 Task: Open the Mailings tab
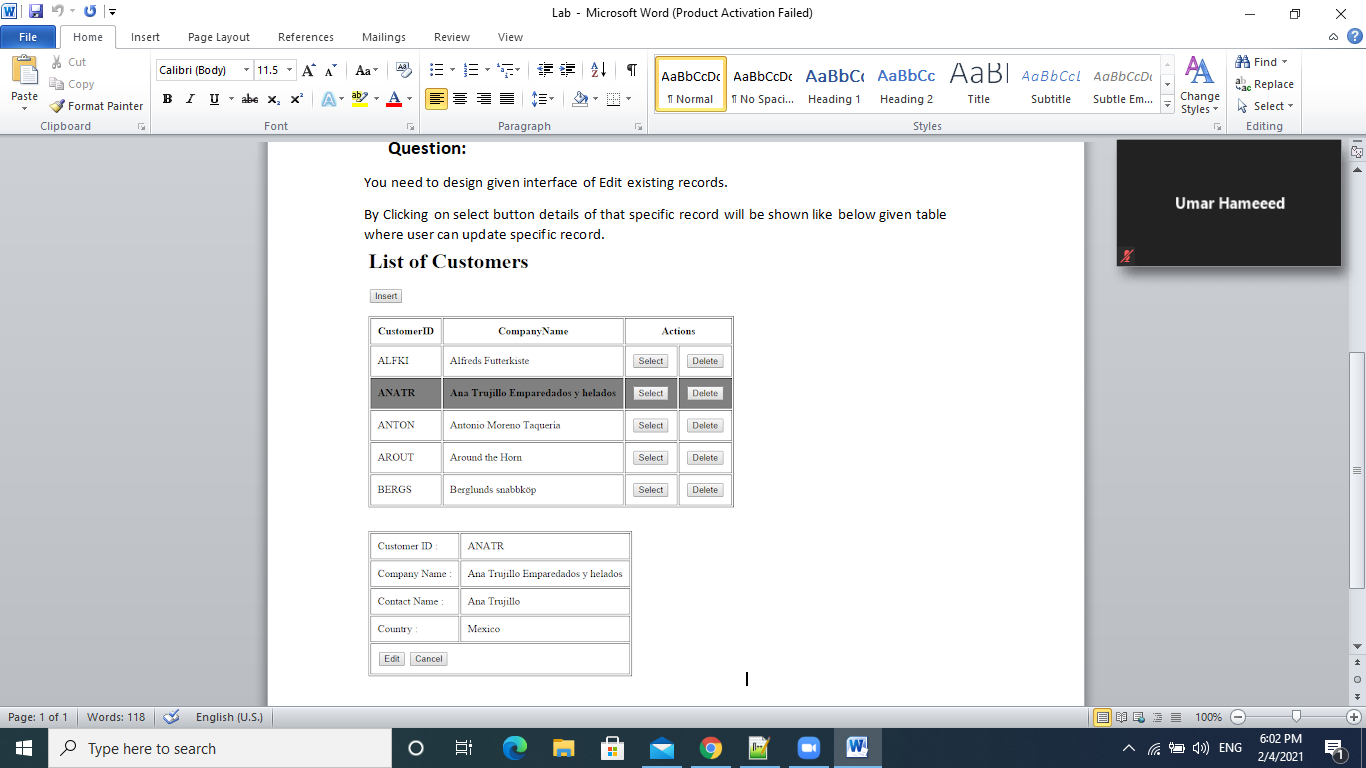pyautogui.click(x=383, y=37)
